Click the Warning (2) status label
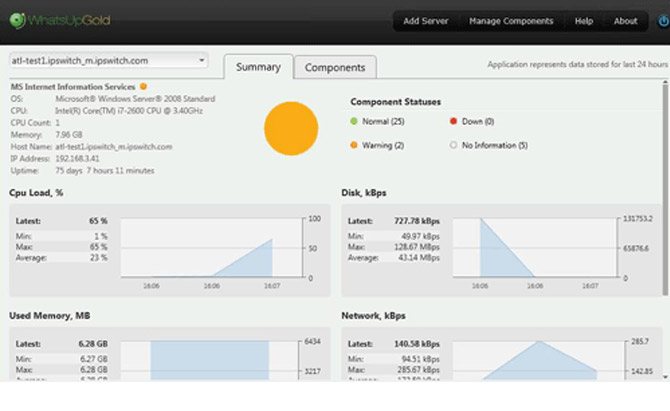This screenshot has height=411, width=670. pyautogui.click(x=383, y=145)
